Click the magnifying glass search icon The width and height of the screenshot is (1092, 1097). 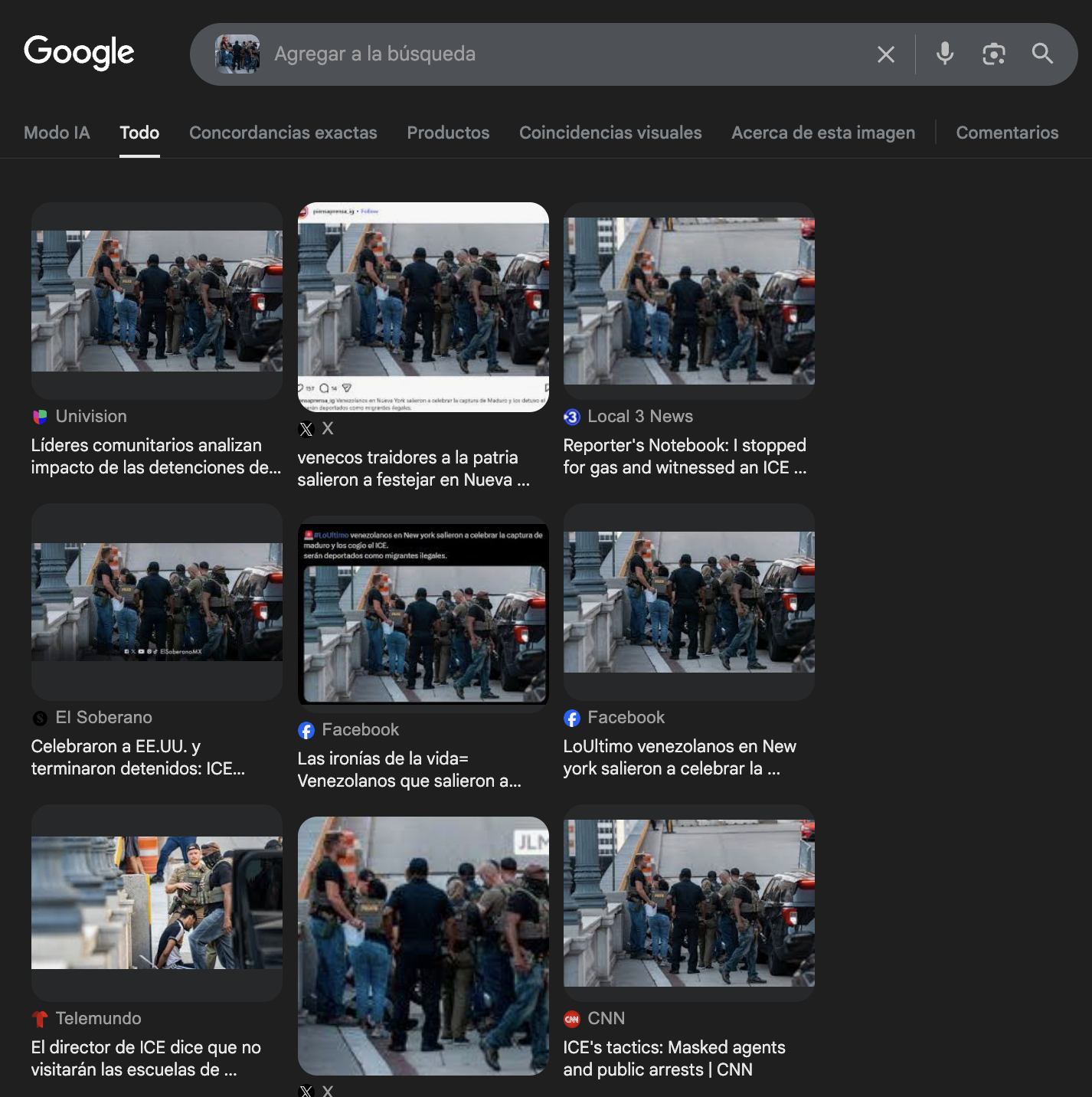1042,54
